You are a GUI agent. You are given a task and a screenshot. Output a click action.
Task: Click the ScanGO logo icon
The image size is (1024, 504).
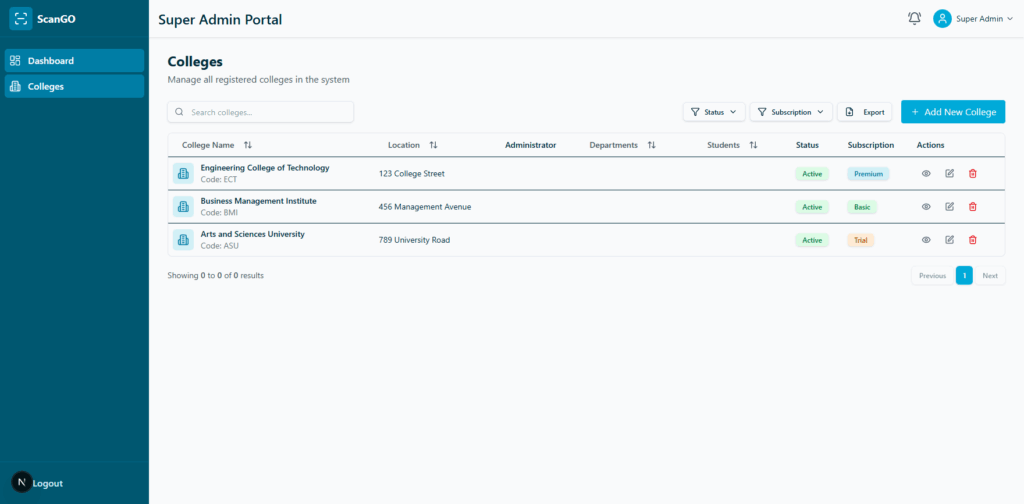21,19
